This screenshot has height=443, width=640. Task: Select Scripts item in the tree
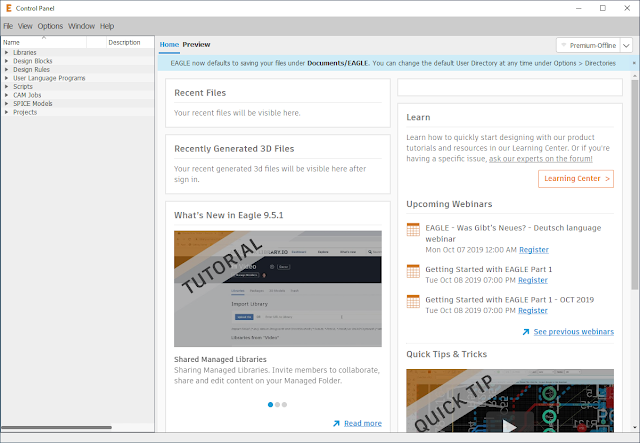[23, 87]
